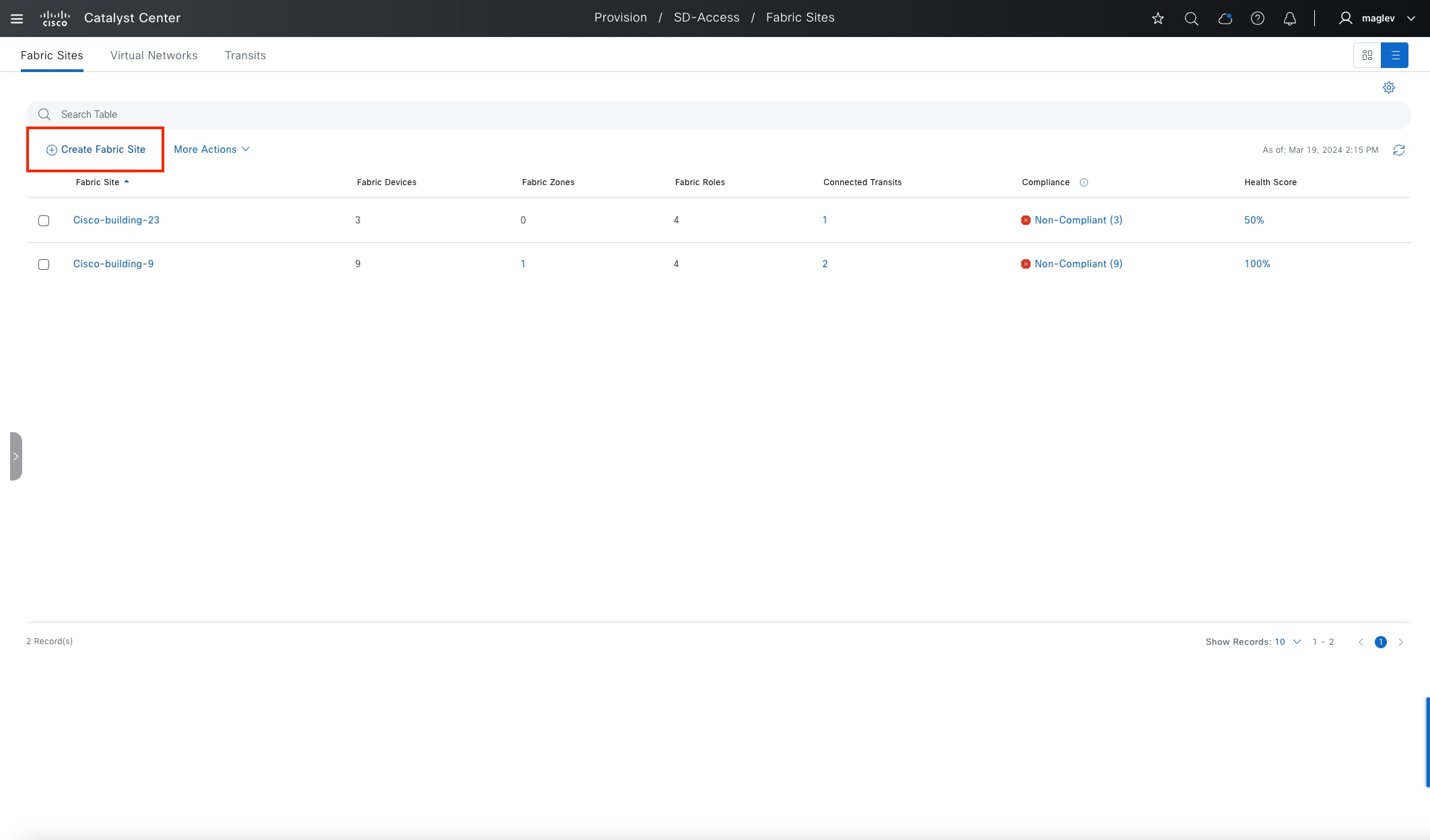
Task: Switch to Transits tab
Action: [245, 55]
